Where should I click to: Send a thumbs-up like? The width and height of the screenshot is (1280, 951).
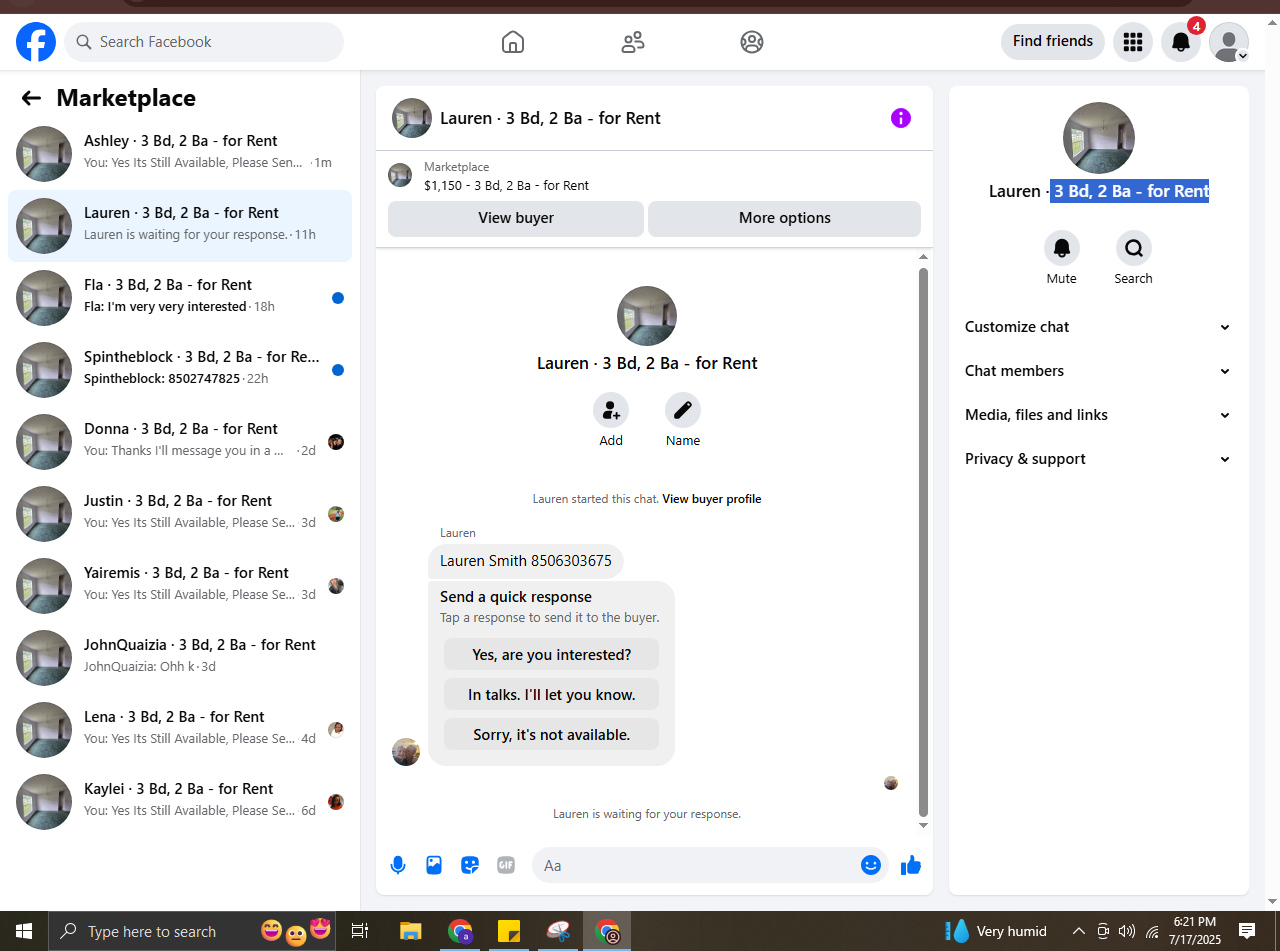(911, 865)
